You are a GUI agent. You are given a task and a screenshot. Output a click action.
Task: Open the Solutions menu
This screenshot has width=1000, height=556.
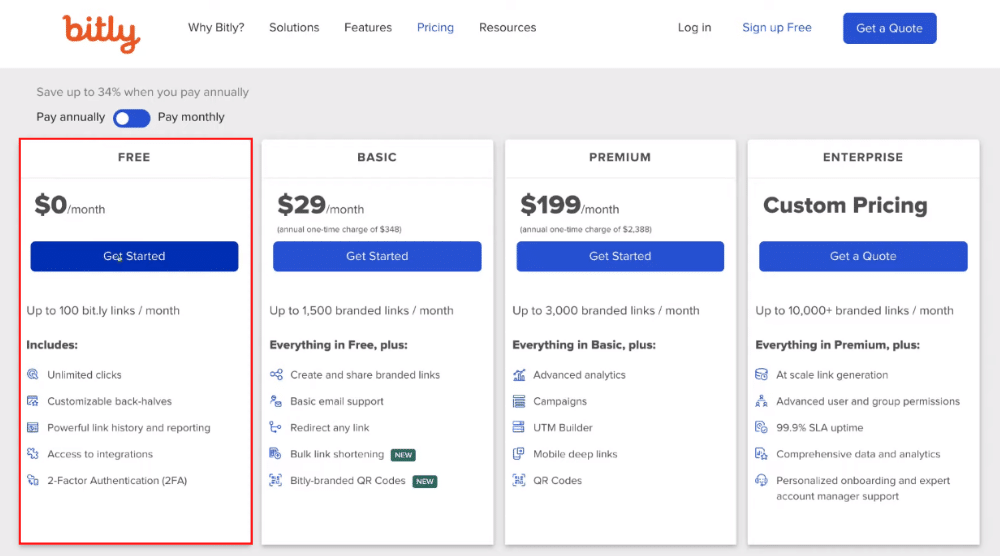coord(294,27)
